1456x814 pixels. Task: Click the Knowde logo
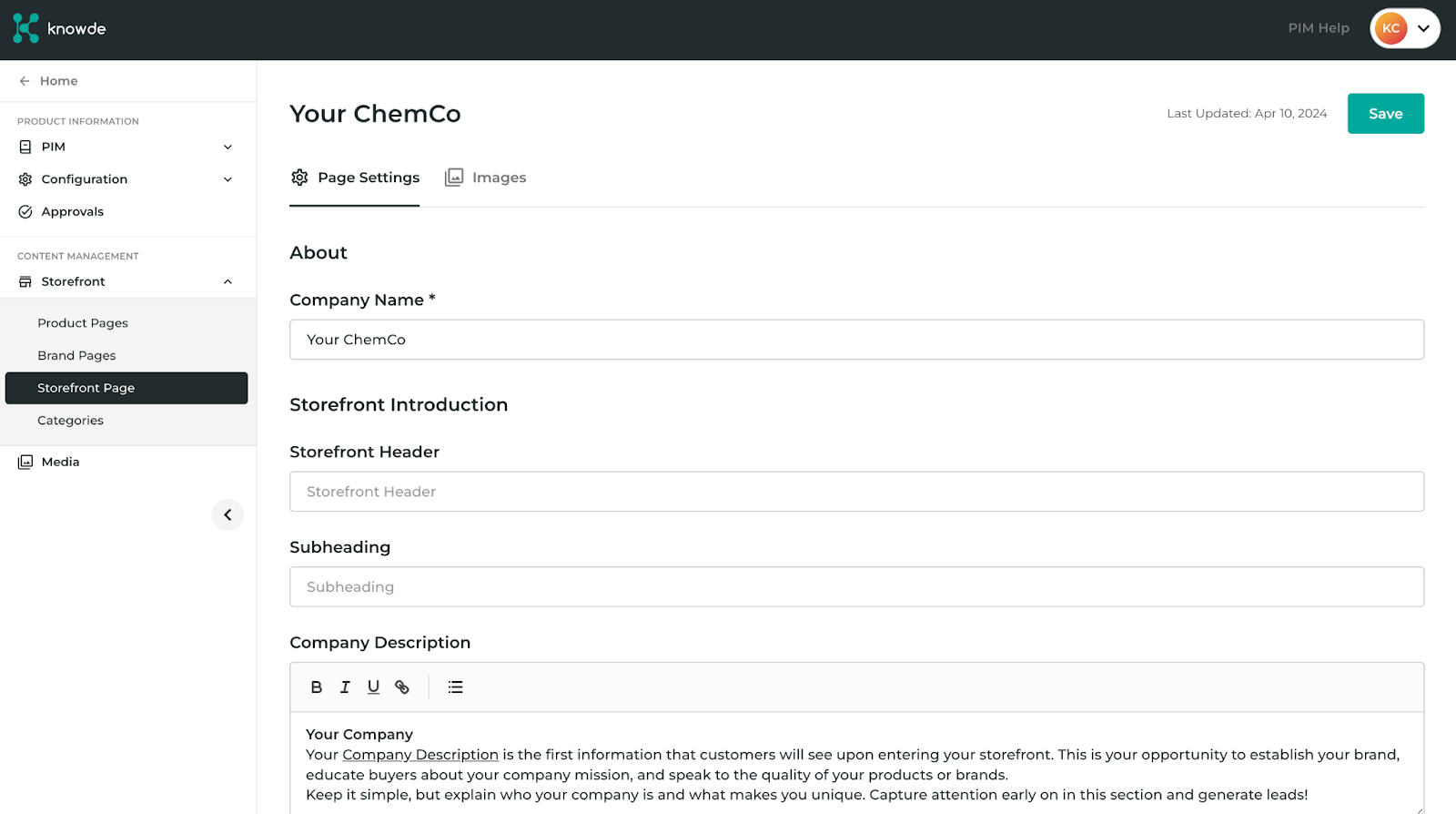60,28
